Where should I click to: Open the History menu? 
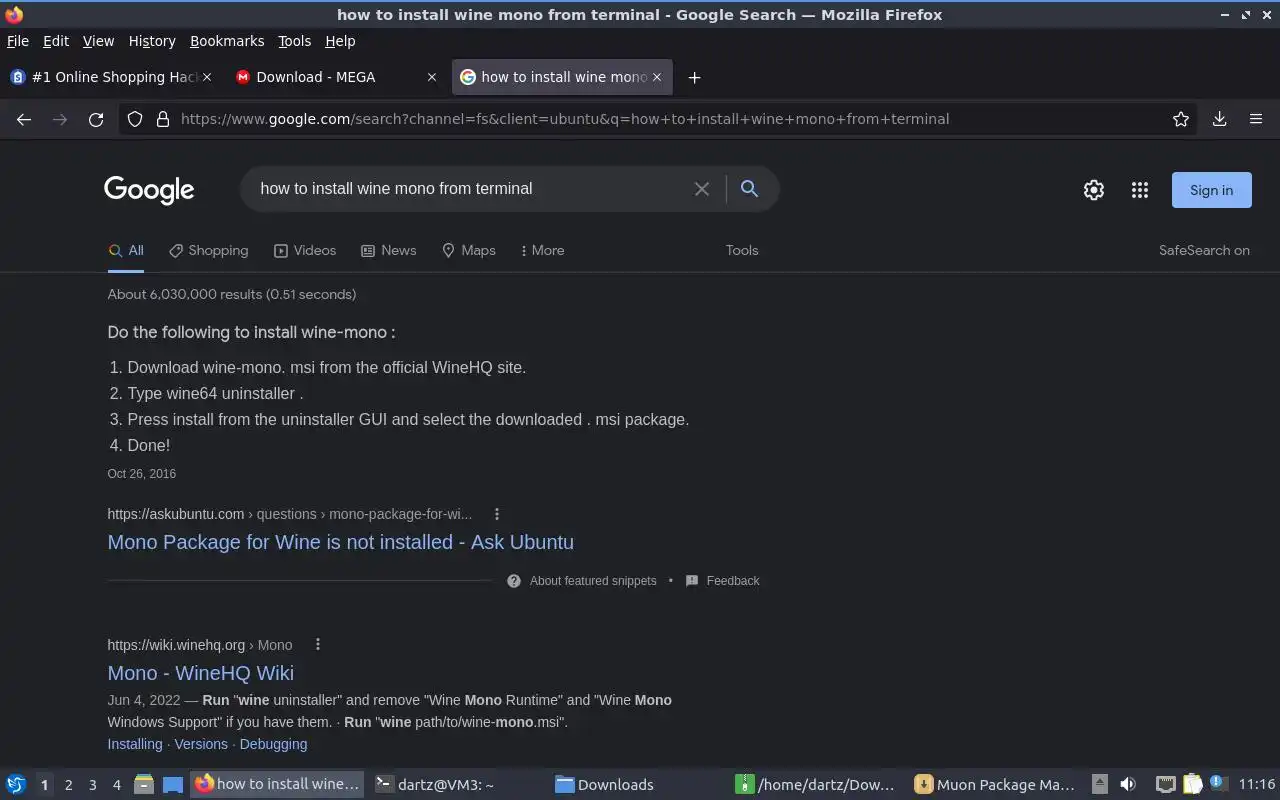coord(152,41)
